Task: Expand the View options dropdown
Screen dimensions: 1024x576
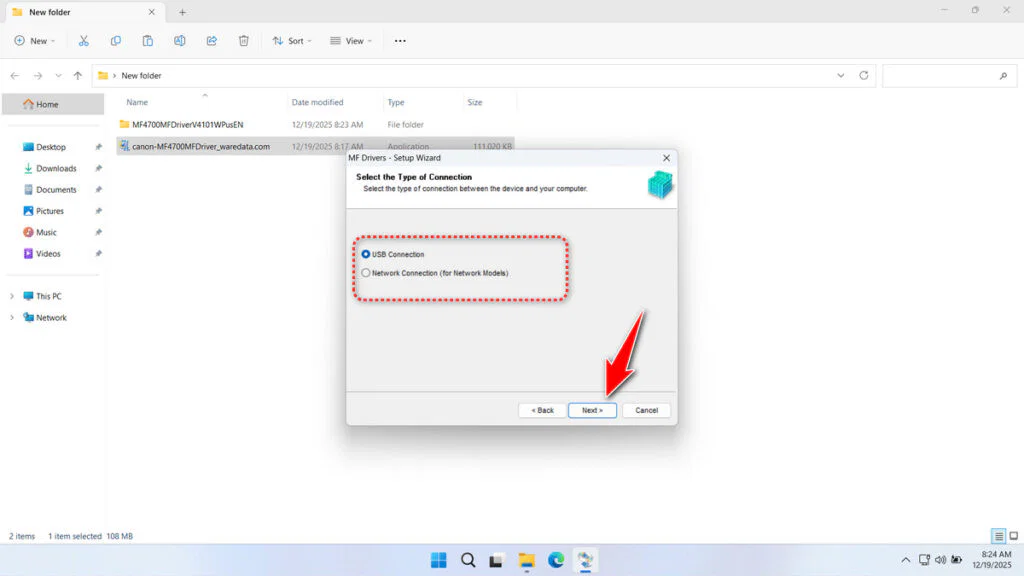Action: pos(351,41)
